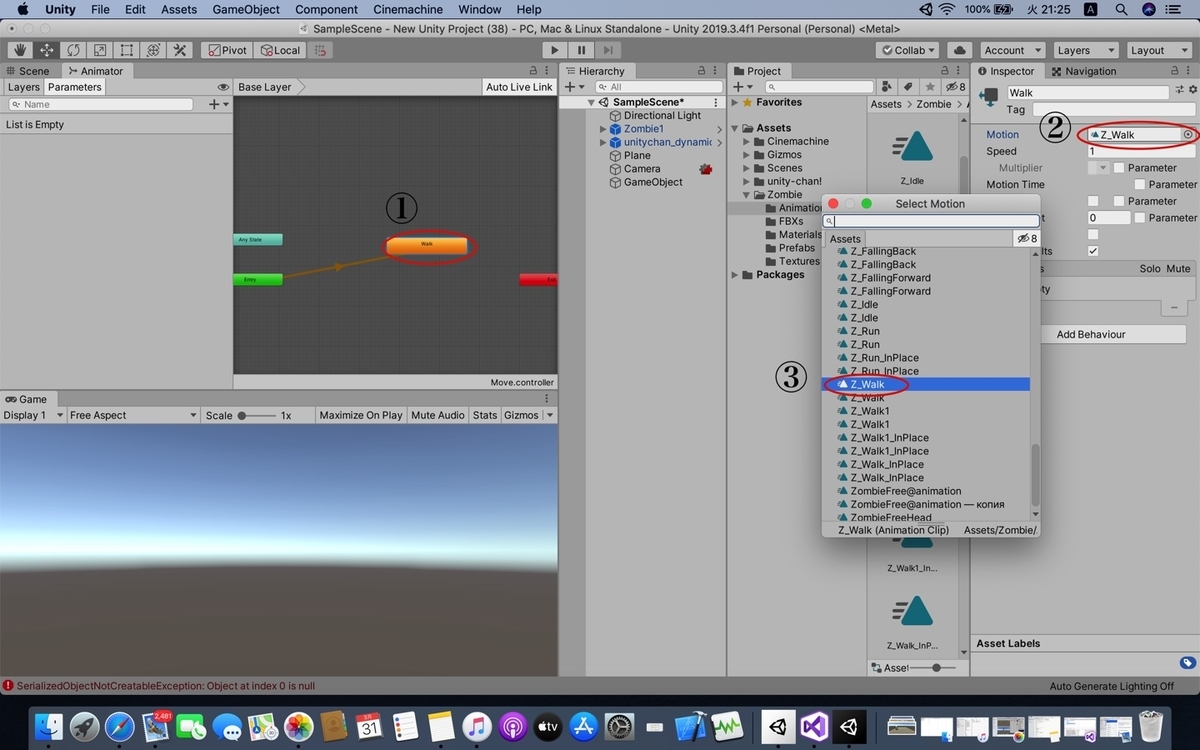1200x750 pixels.
Task: Toggle Mute Audio in Game view
Action: [438, 415]
